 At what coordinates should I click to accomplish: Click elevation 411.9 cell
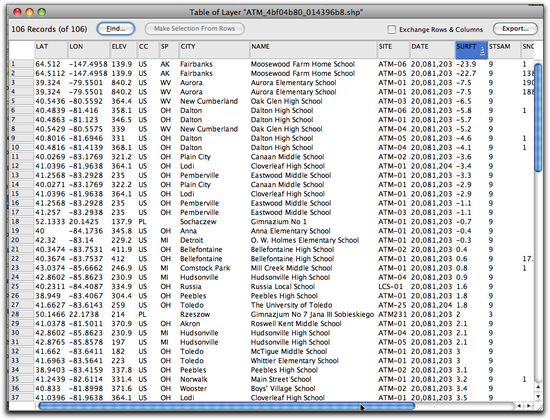122,249
